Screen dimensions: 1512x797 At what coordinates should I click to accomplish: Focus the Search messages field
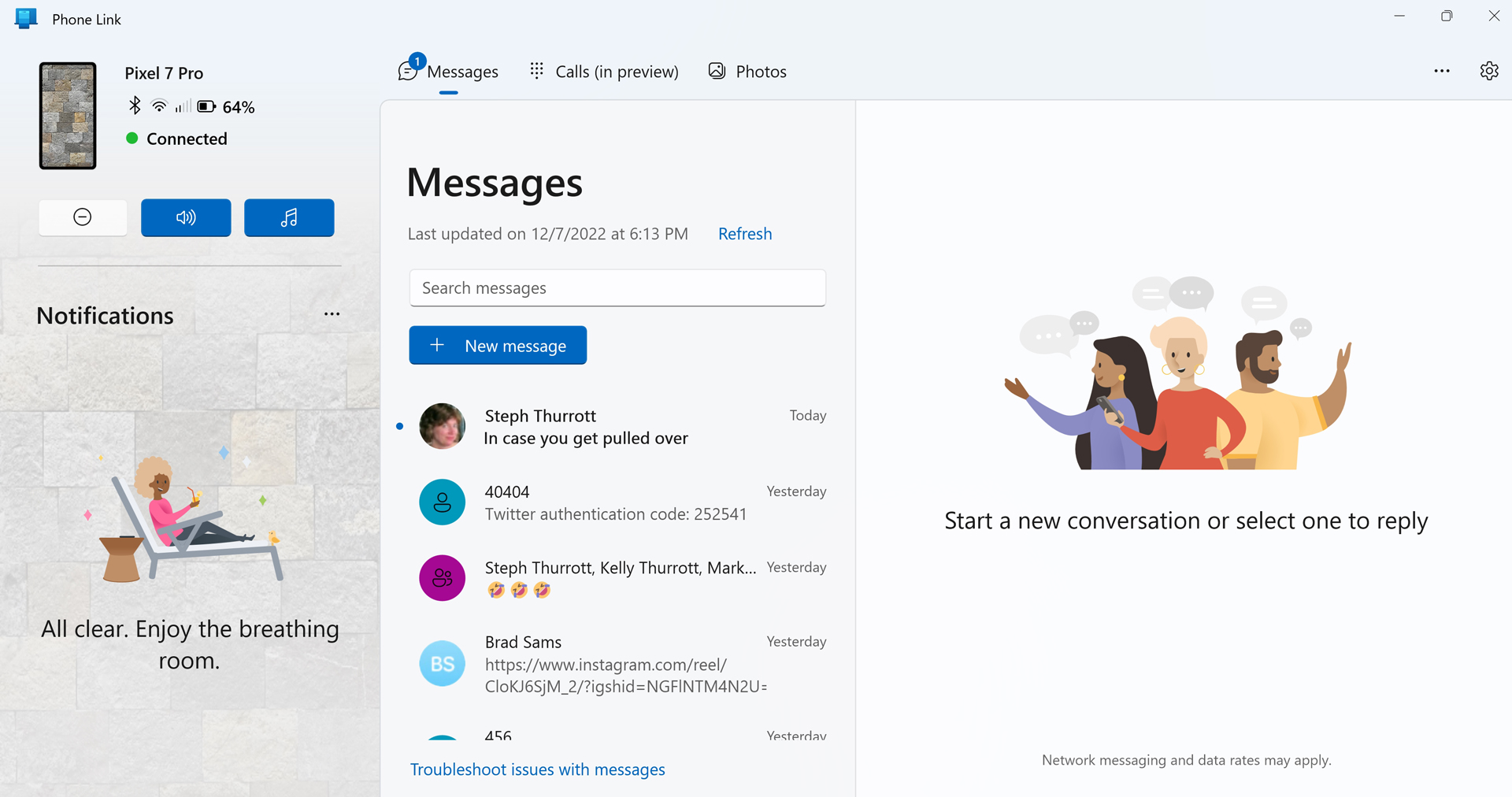coord(617,288)
